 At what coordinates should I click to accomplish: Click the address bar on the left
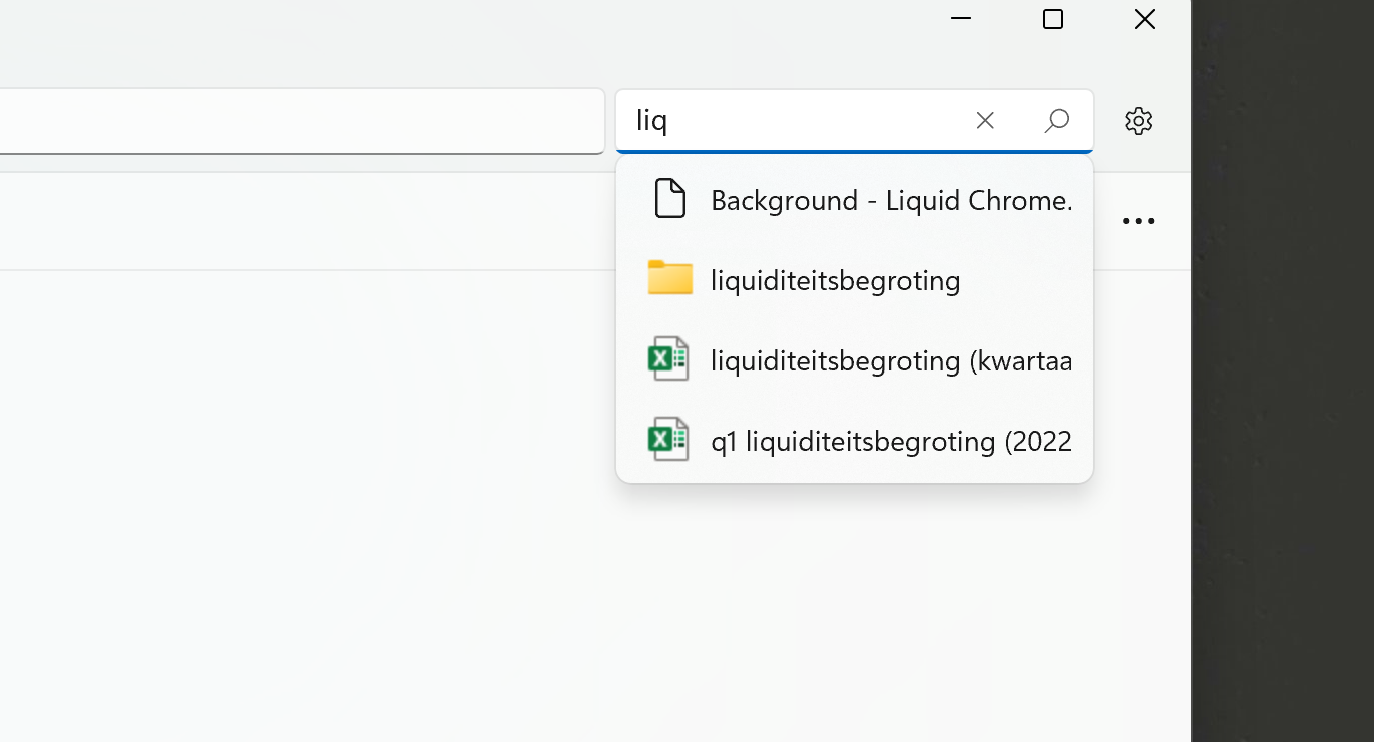(300, 120)
